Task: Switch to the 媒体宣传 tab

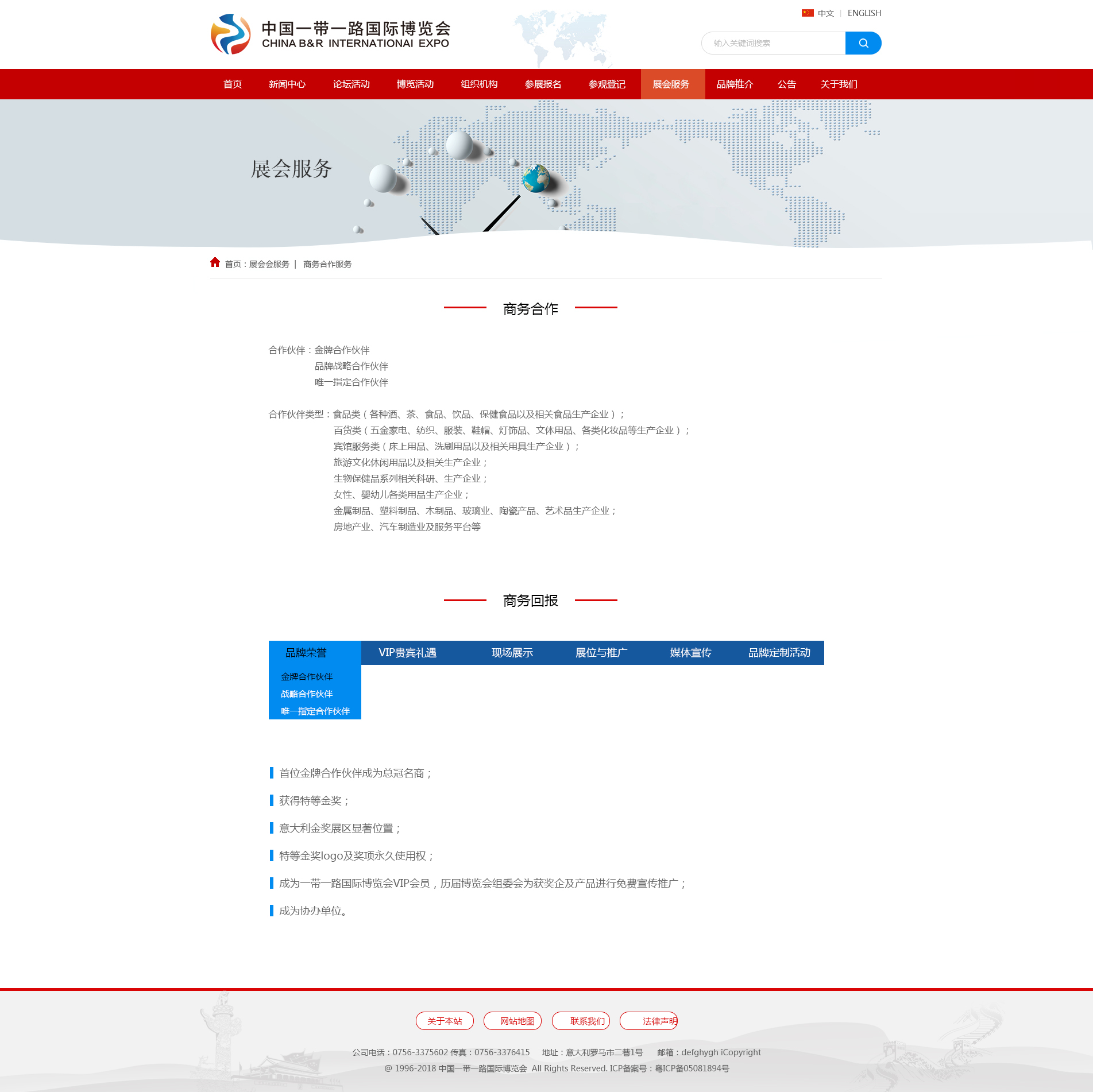Action: [x=690, y=652]
